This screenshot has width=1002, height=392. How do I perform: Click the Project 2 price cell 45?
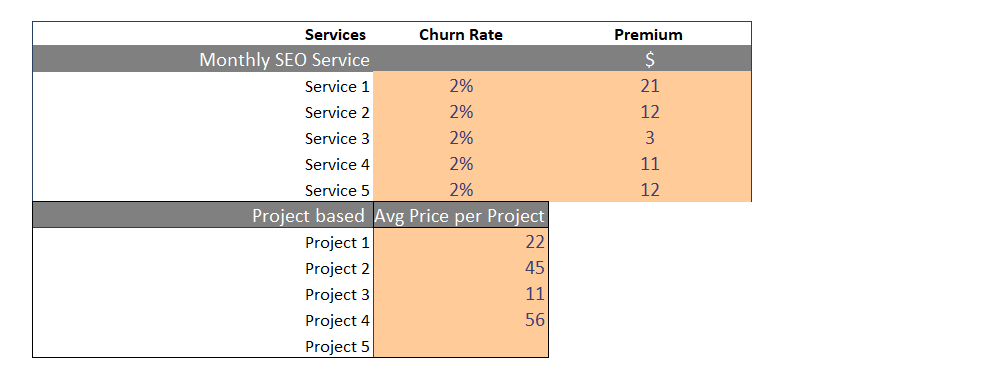[461, 268]
